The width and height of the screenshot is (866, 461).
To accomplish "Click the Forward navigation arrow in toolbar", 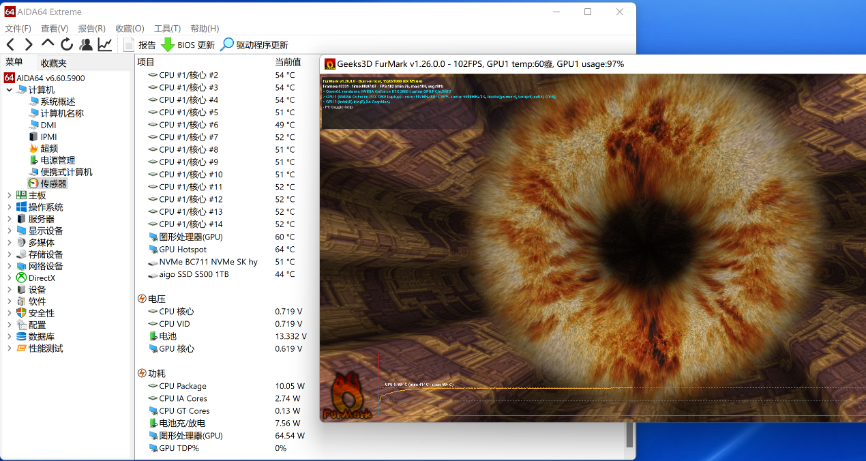I will pyautogui.click(x=28, y=45).
